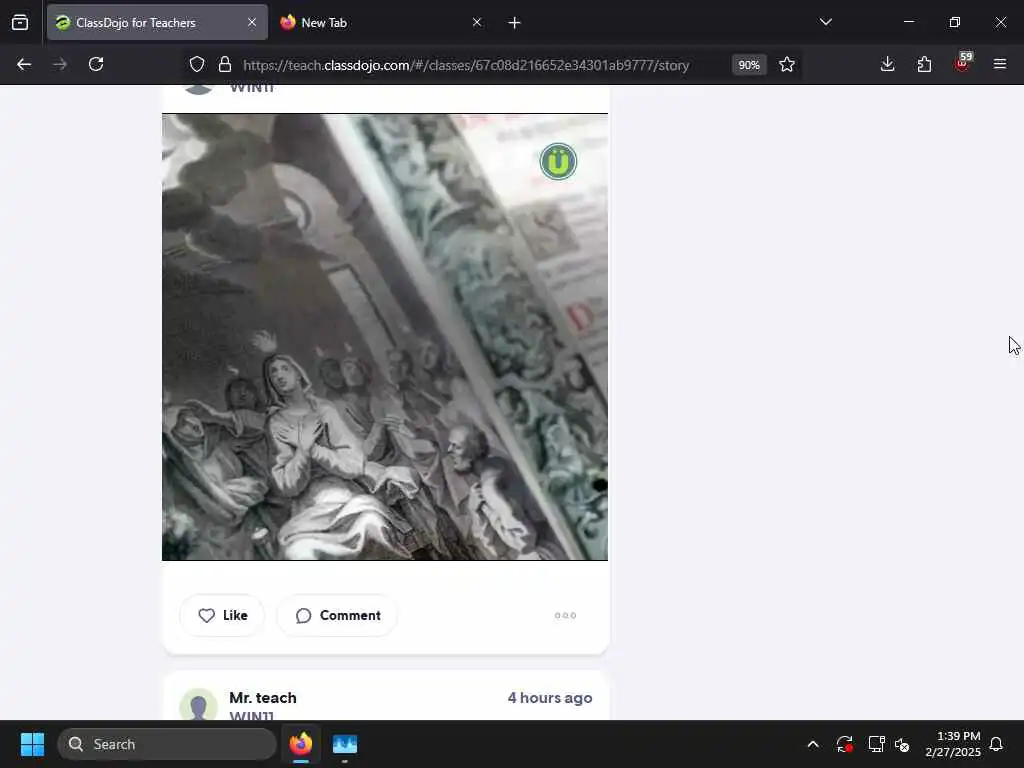Viewport: 1024px width, 768px height.
Task: Switch to ClassDojo for Teachers tab
Action: (x=157, y=22)
